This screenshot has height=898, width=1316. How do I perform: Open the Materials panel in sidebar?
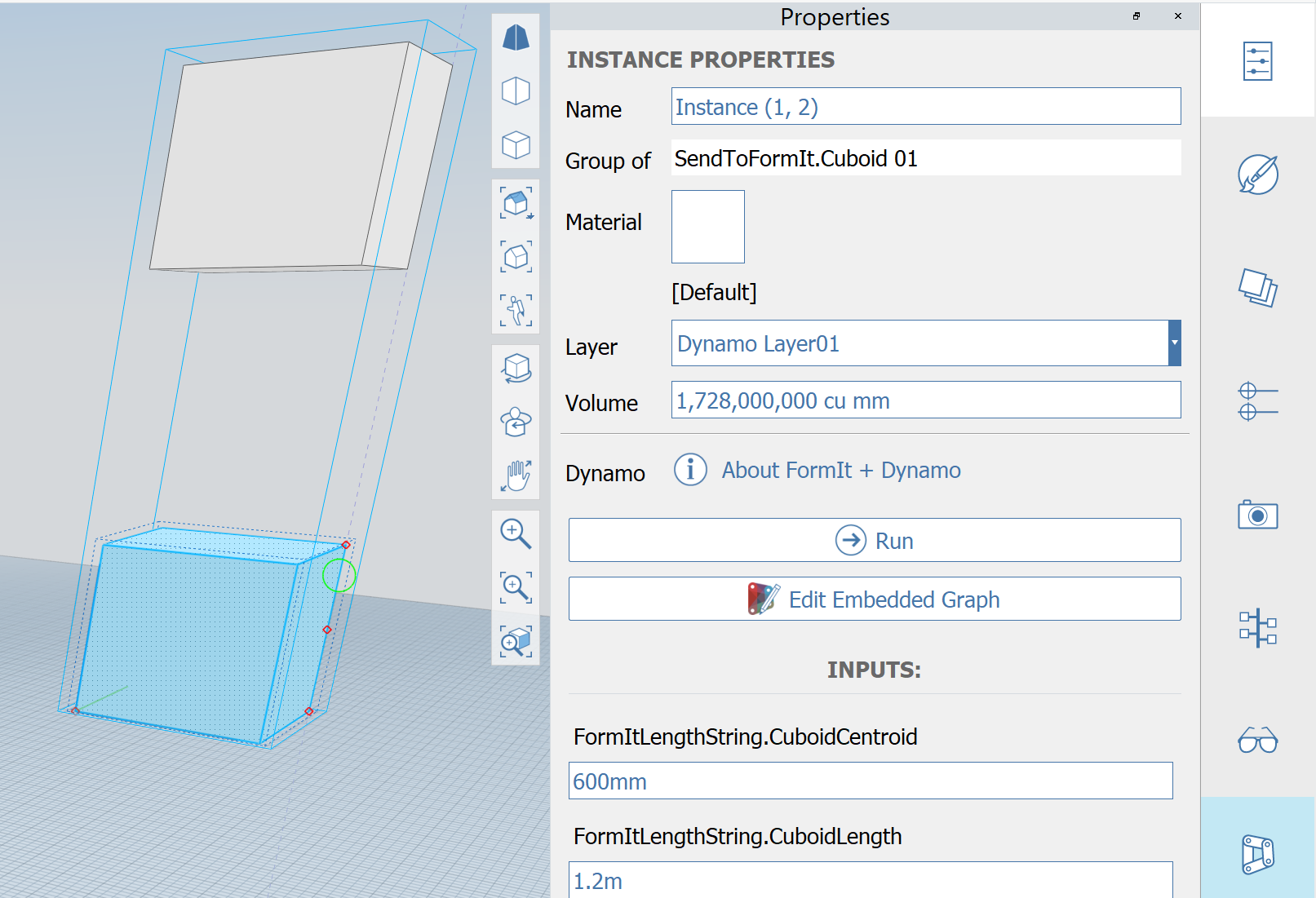(1256, 174)
